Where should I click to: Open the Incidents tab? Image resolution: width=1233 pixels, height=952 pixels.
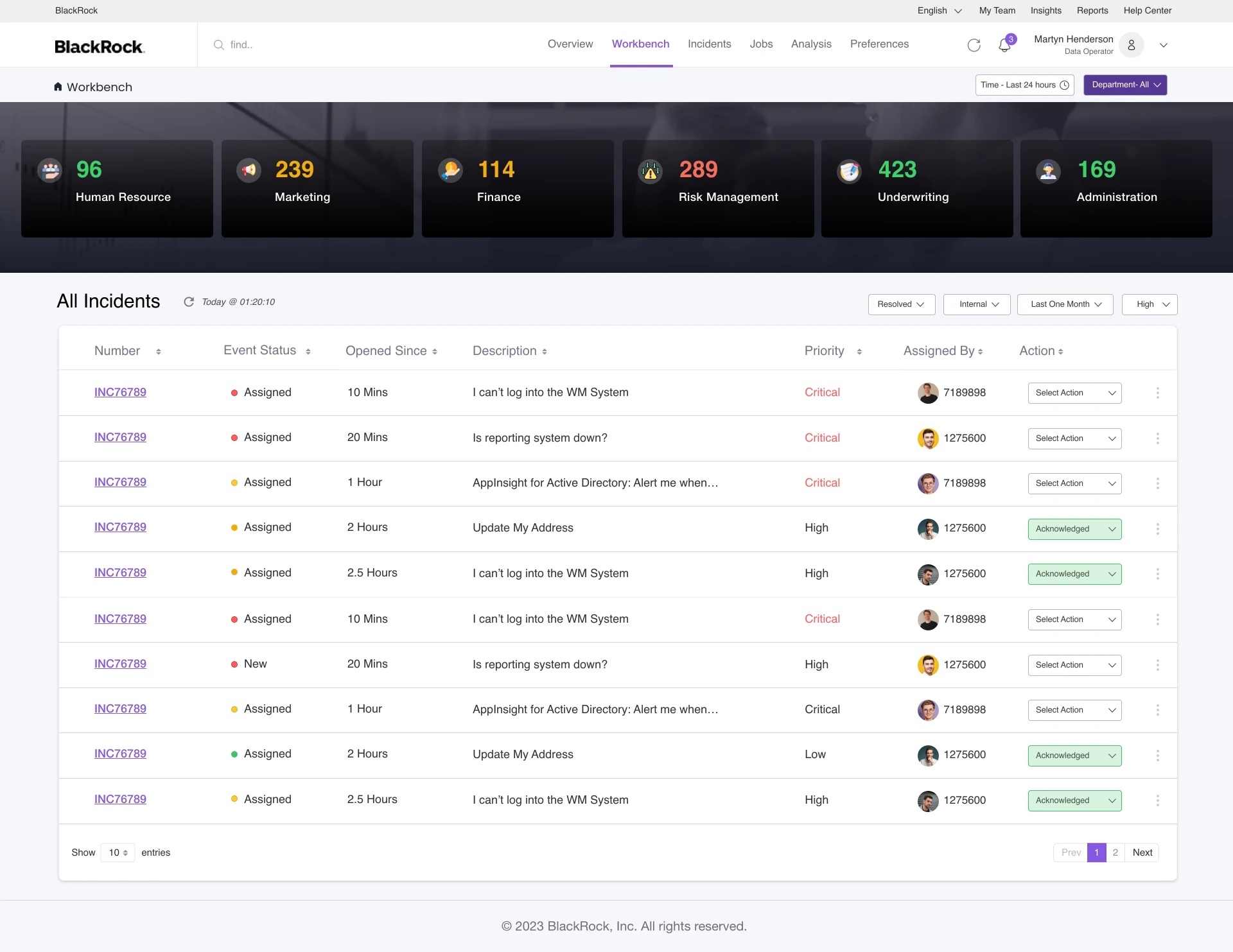click(709, 44)
